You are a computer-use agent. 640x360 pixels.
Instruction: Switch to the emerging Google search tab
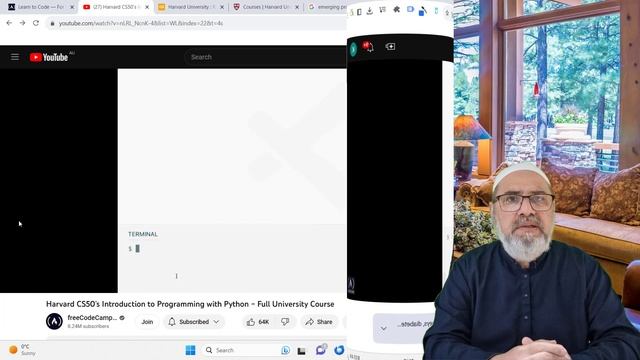coord(327,7)
